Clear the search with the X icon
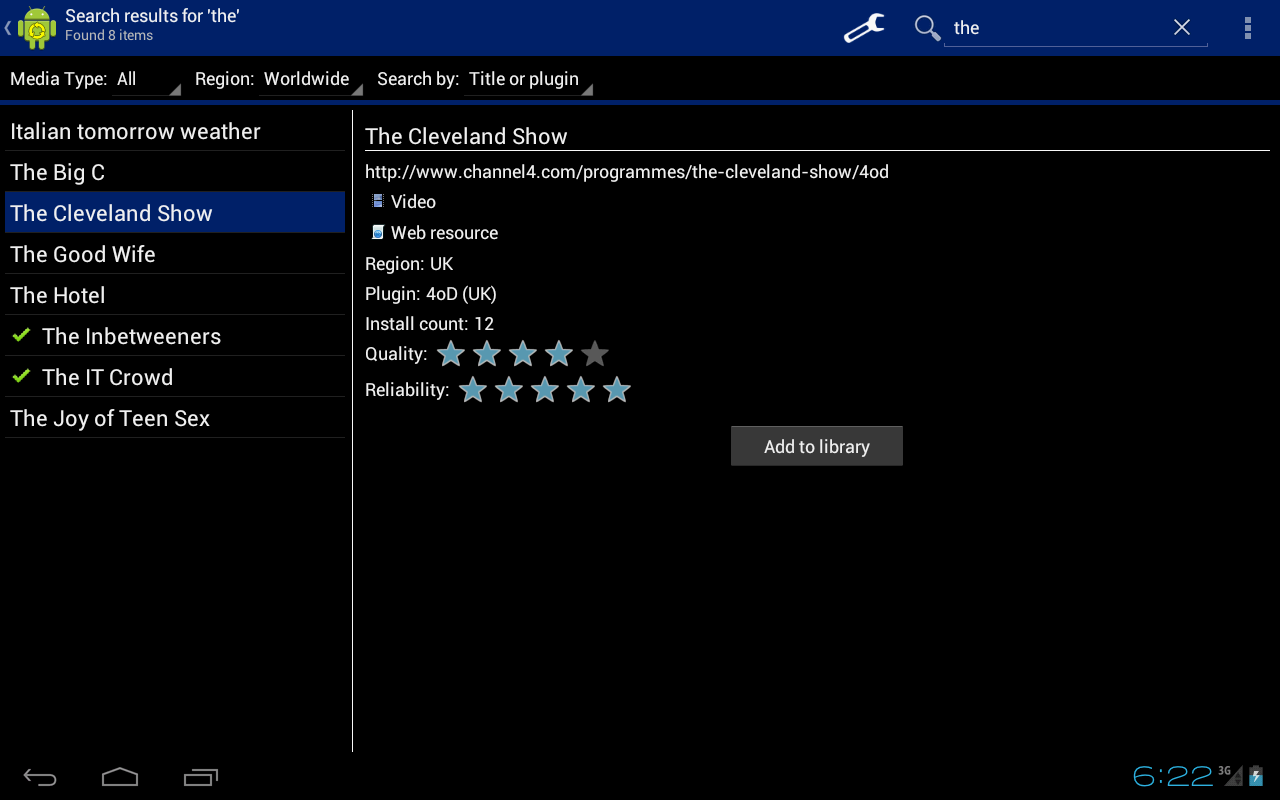1280x800 pixels. pos(1182,27)
